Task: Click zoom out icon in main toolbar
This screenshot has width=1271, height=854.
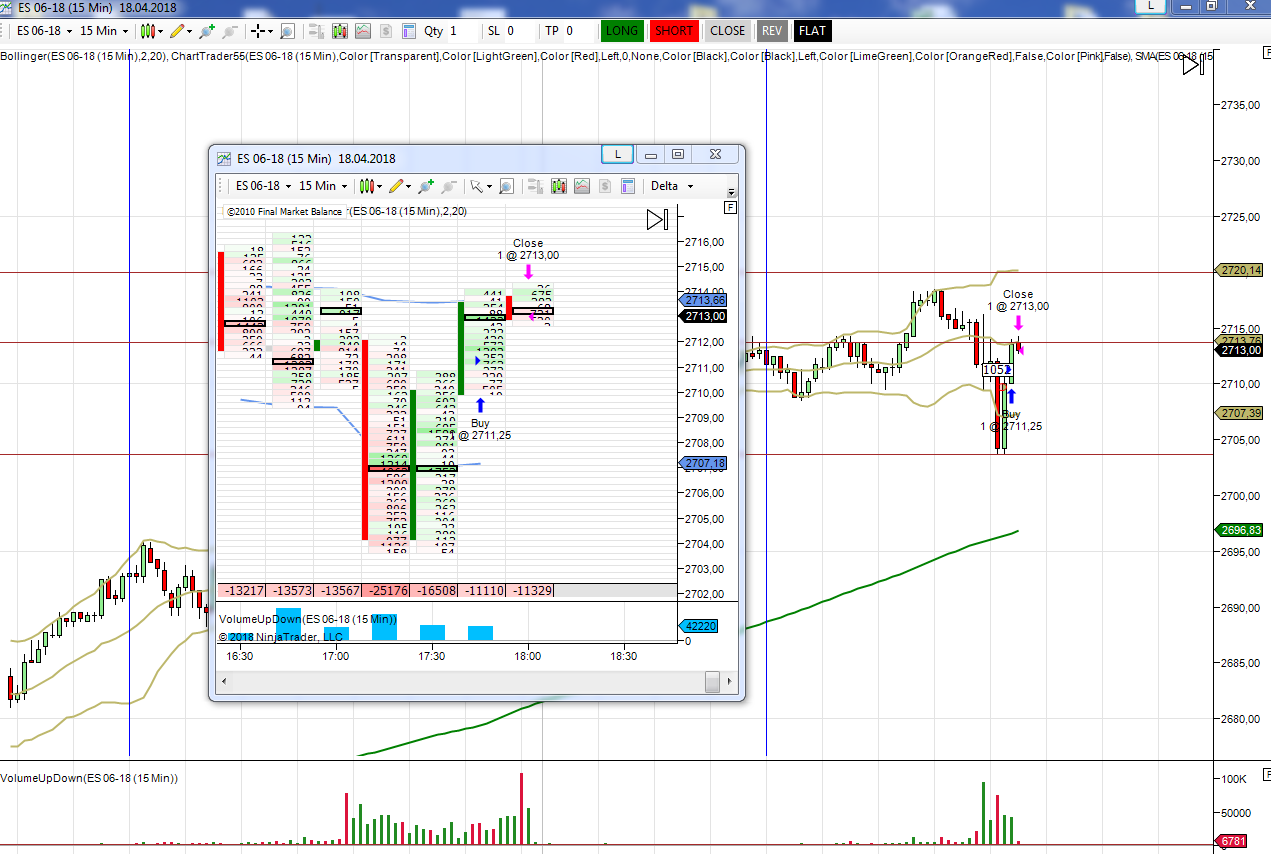Action: [229, 31]
